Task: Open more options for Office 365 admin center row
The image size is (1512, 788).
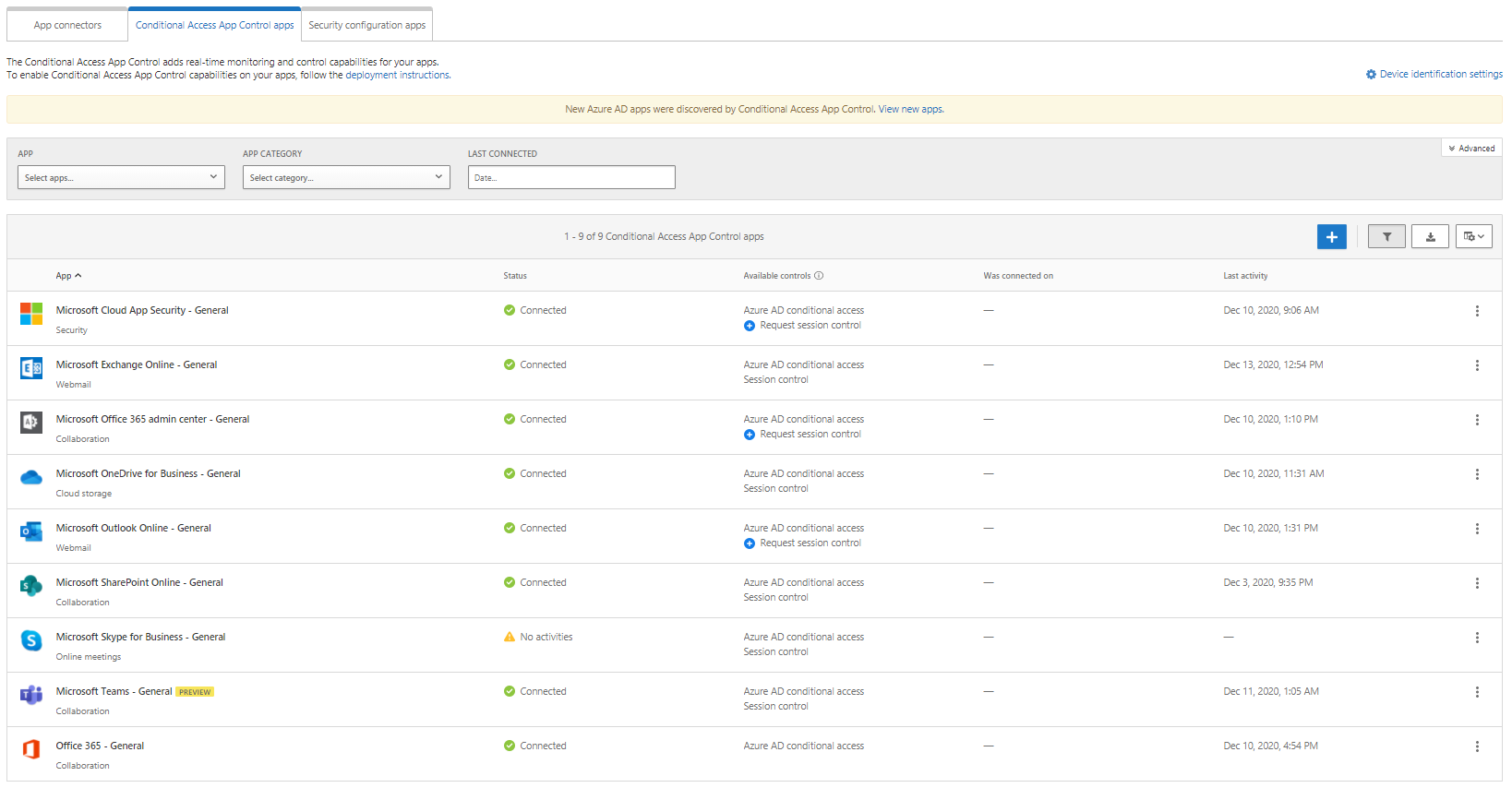Action: [x=1477, y=420]
